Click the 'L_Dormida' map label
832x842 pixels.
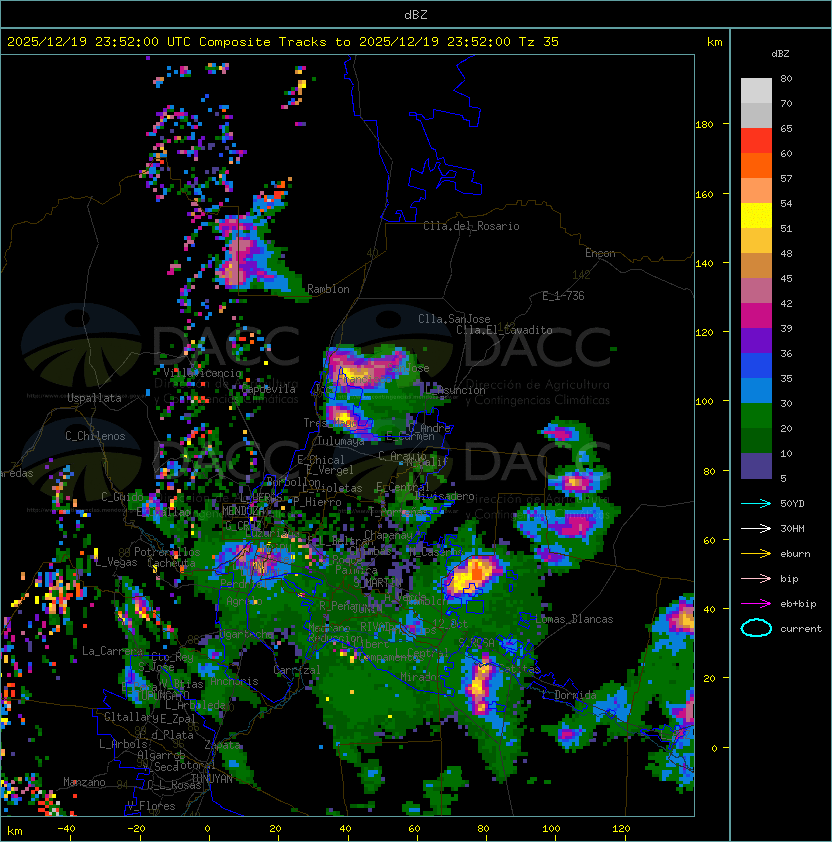[x=569, y=695]
